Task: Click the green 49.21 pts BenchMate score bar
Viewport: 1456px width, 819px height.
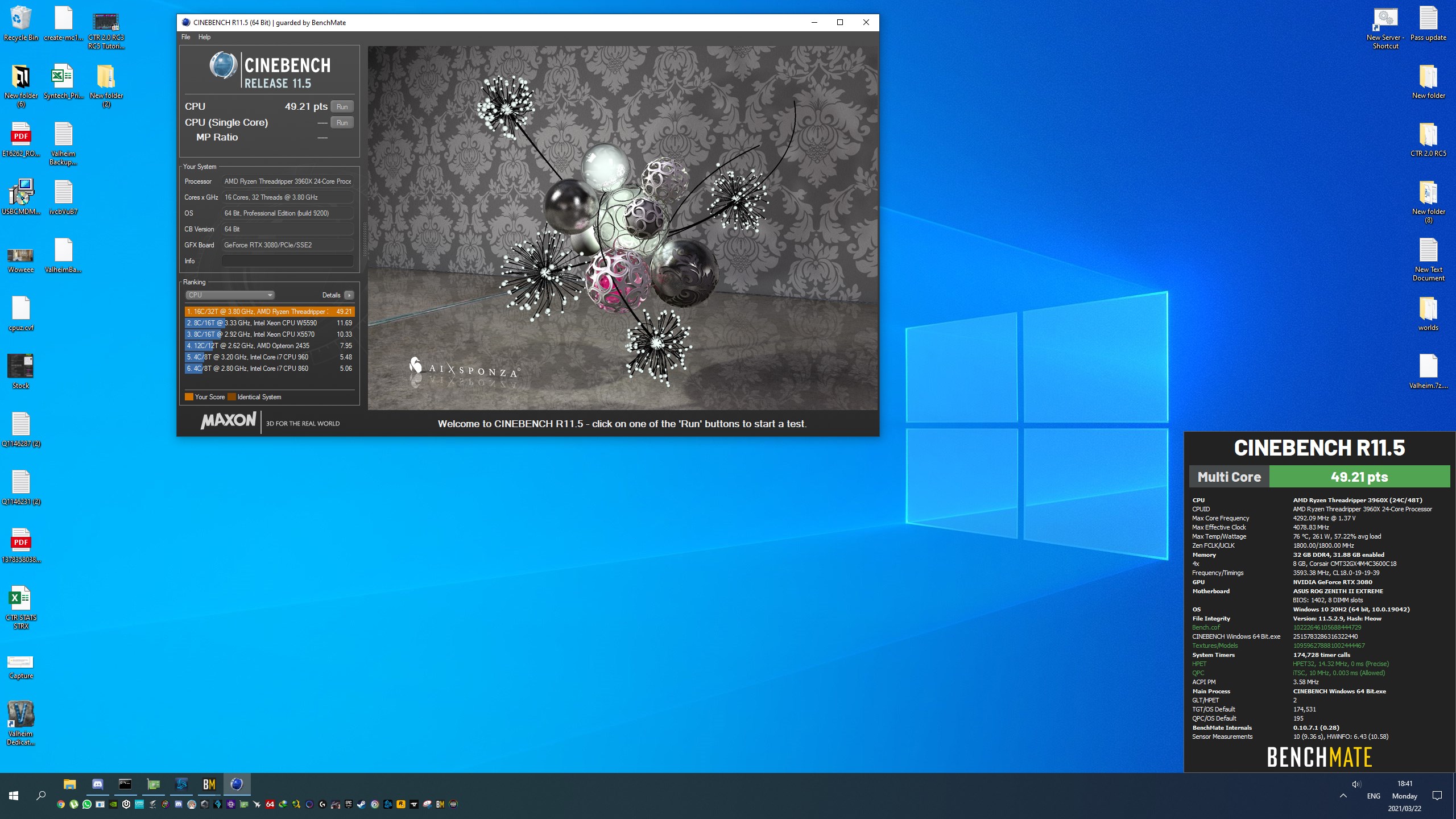Action: pyautogui.click(x=1359, y=477)
